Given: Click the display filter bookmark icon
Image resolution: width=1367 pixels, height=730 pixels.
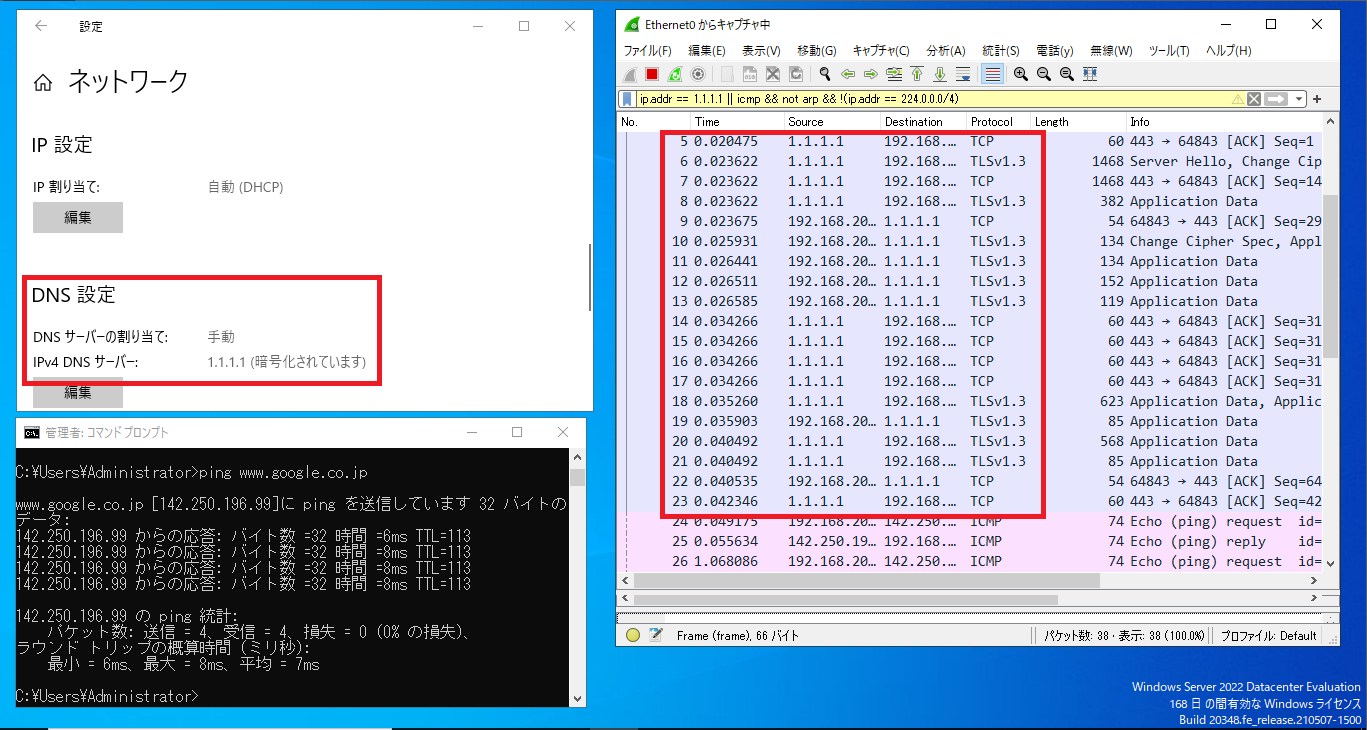Looking at the screenshot, I should [x=628, y=99].
